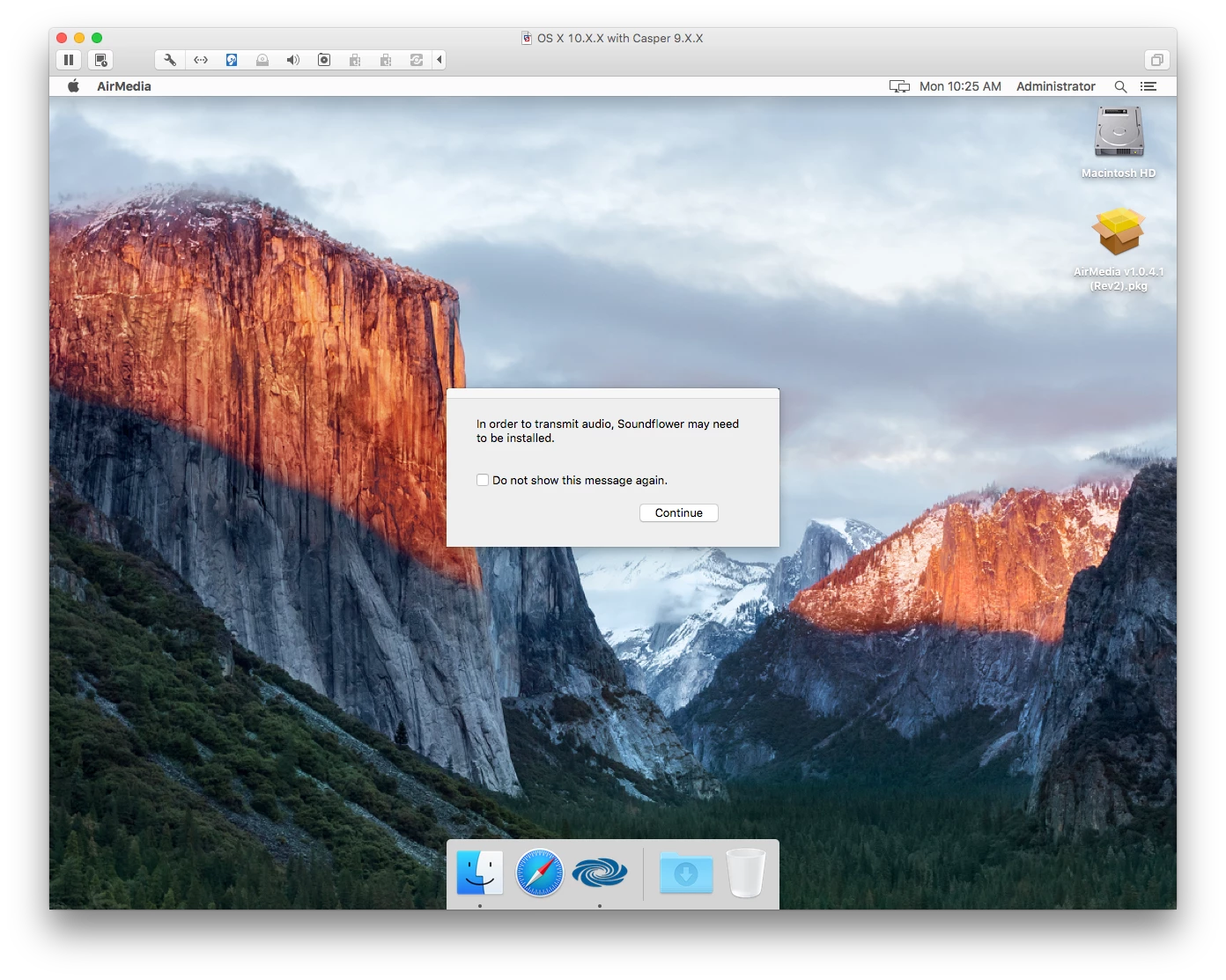The image size is (1226, 980).
Task: Open the Downloads folder in Dock
Action: click(x=686, y=873)
